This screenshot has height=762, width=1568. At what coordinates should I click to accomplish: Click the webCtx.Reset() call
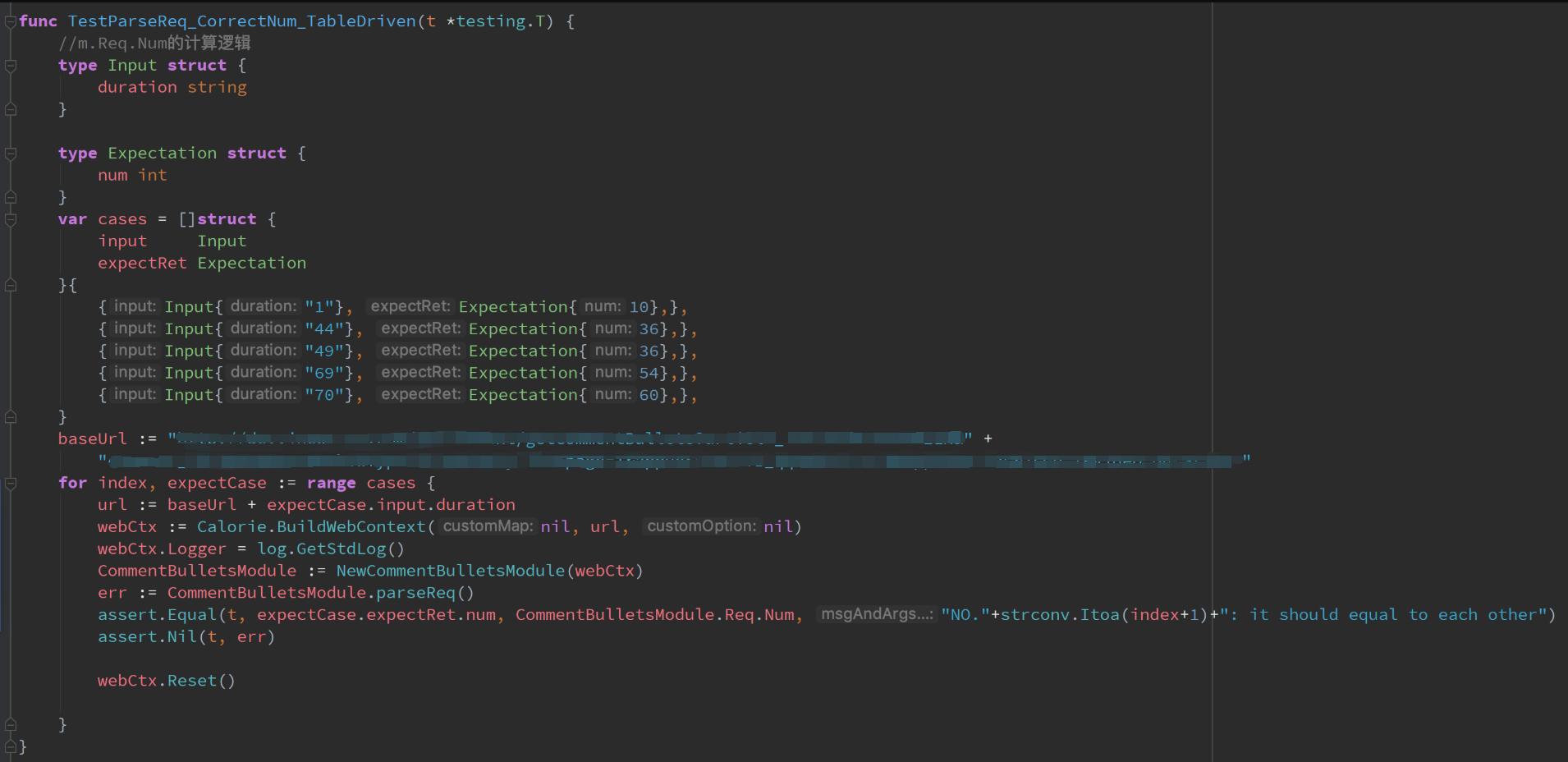167,681
